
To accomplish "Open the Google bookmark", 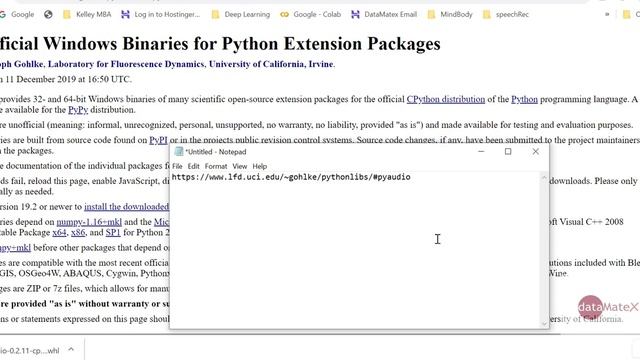I will pyautogui.click(x=17, y=14).
